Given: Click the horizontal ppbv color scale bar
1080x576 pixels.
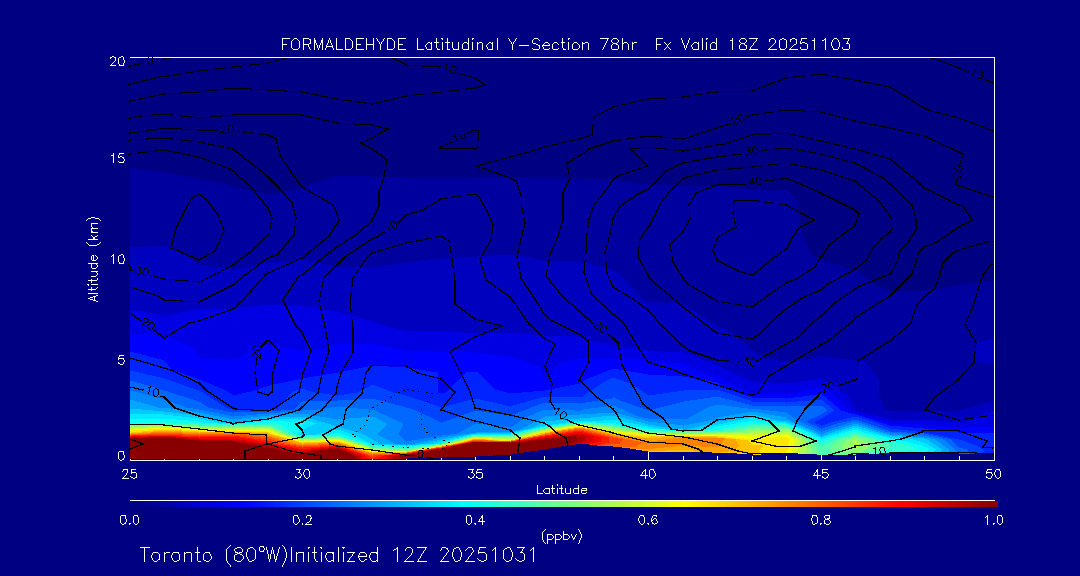Looking at the screenshot, I should click(x=563, y=504).
